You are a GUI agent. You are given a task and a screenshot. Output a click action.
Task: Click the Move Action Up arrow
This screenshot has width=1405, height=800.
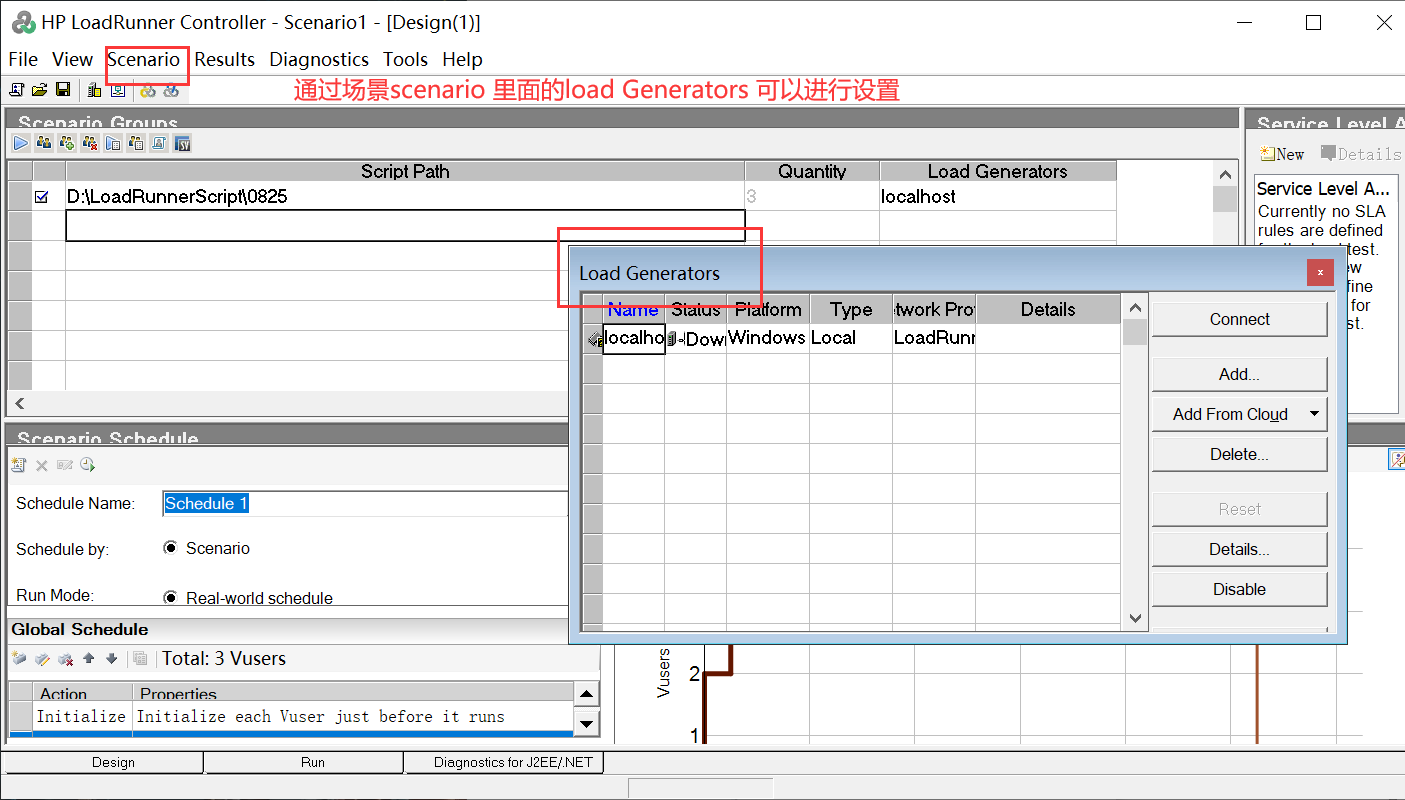(x=89, y=658)
